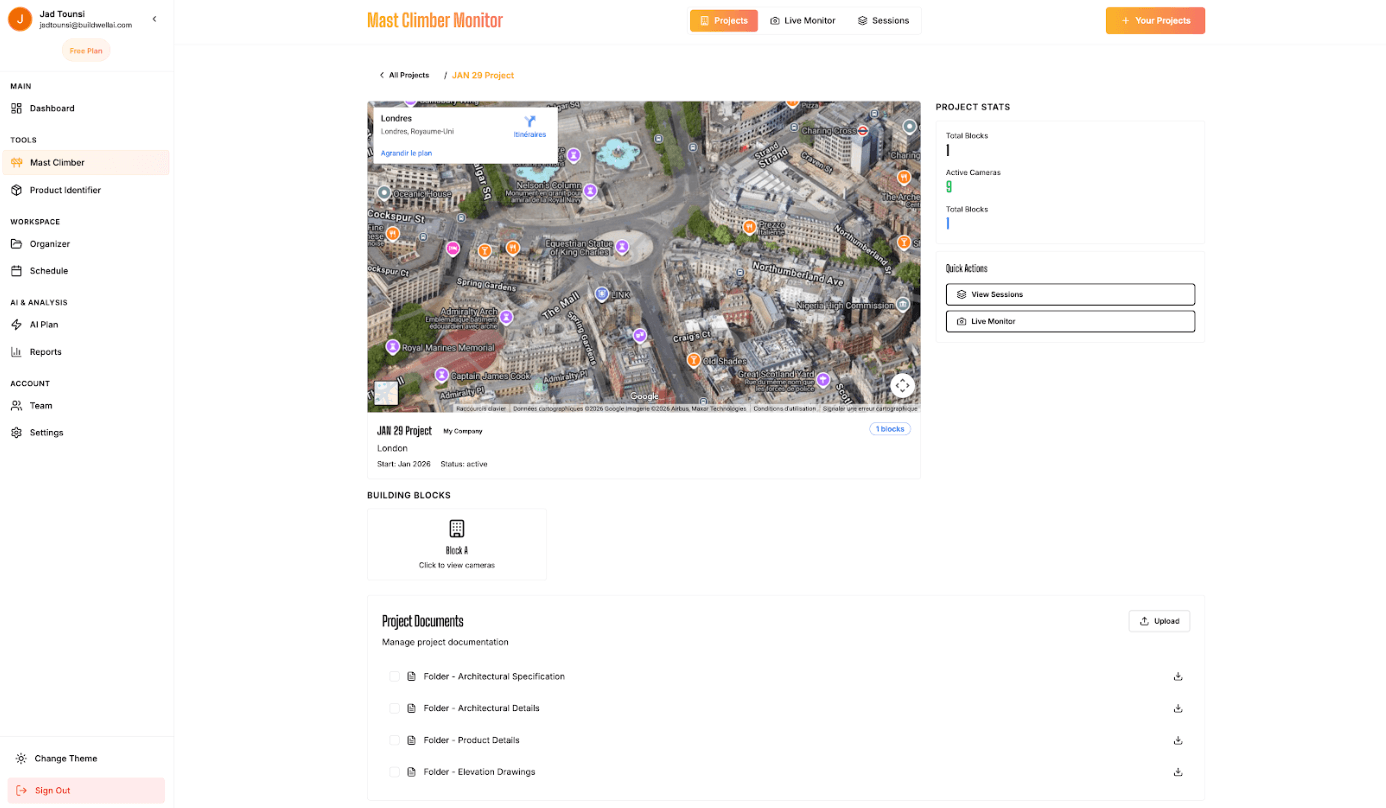Screen dimensions: 1386x808
Task: Click Itinéraires directions icon on map
Action: point(530,124)
